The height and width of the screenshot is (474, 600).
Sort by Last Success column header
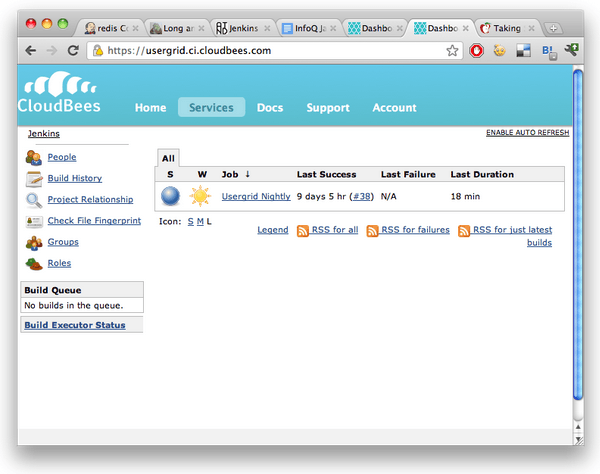tap(326, 174)
